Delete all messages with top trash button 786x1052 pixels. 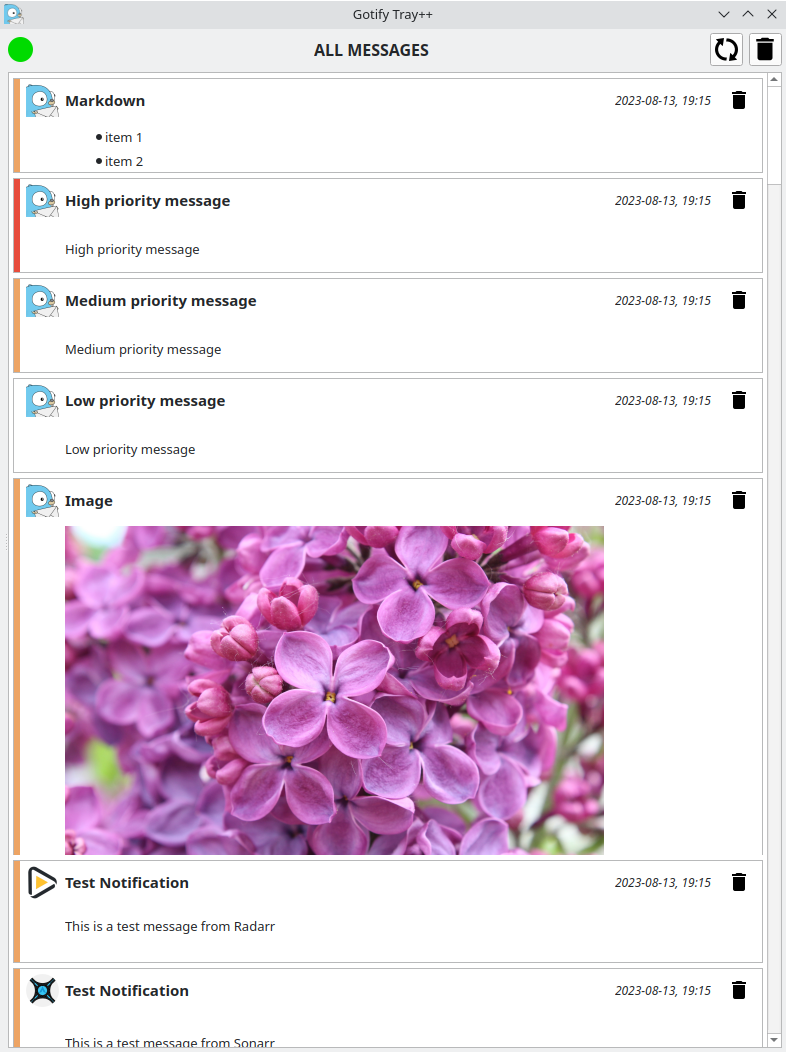(765, 50)
